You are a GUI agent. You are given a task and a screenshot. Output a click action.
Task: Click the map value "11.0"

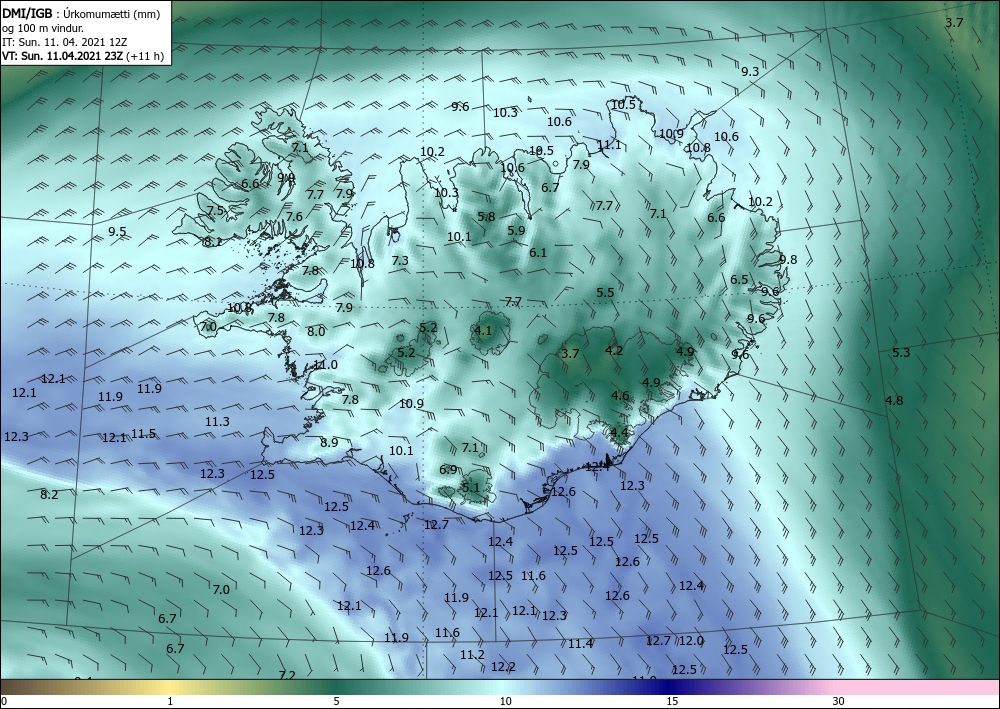325,365
